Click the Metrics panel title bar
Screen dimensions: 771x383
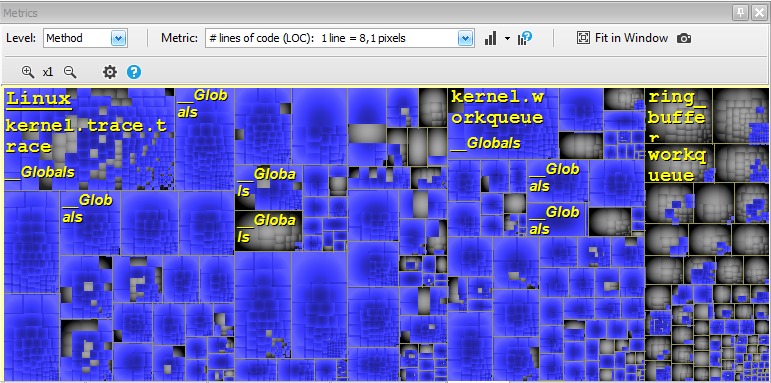point(364,13)
